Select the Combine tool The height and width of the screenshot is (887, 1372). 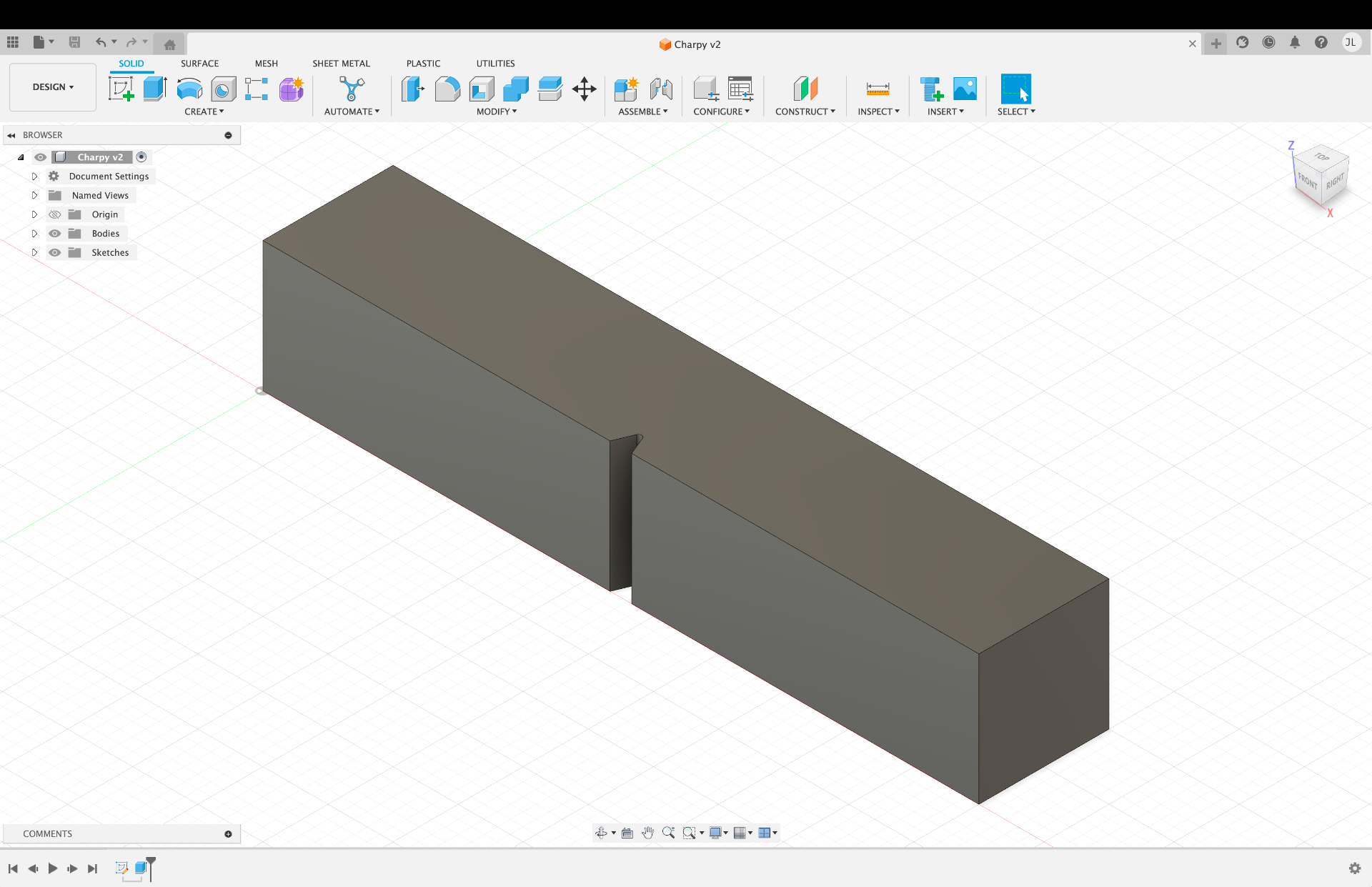point(516,89)
